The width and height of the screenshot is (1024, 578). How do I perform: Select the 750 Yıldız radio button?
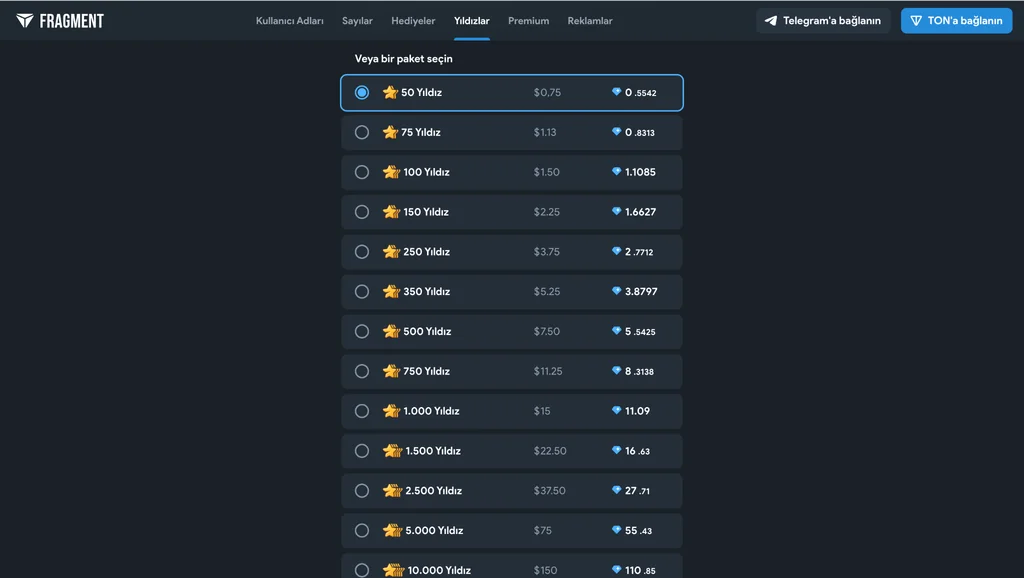click(x=362, y=372)
